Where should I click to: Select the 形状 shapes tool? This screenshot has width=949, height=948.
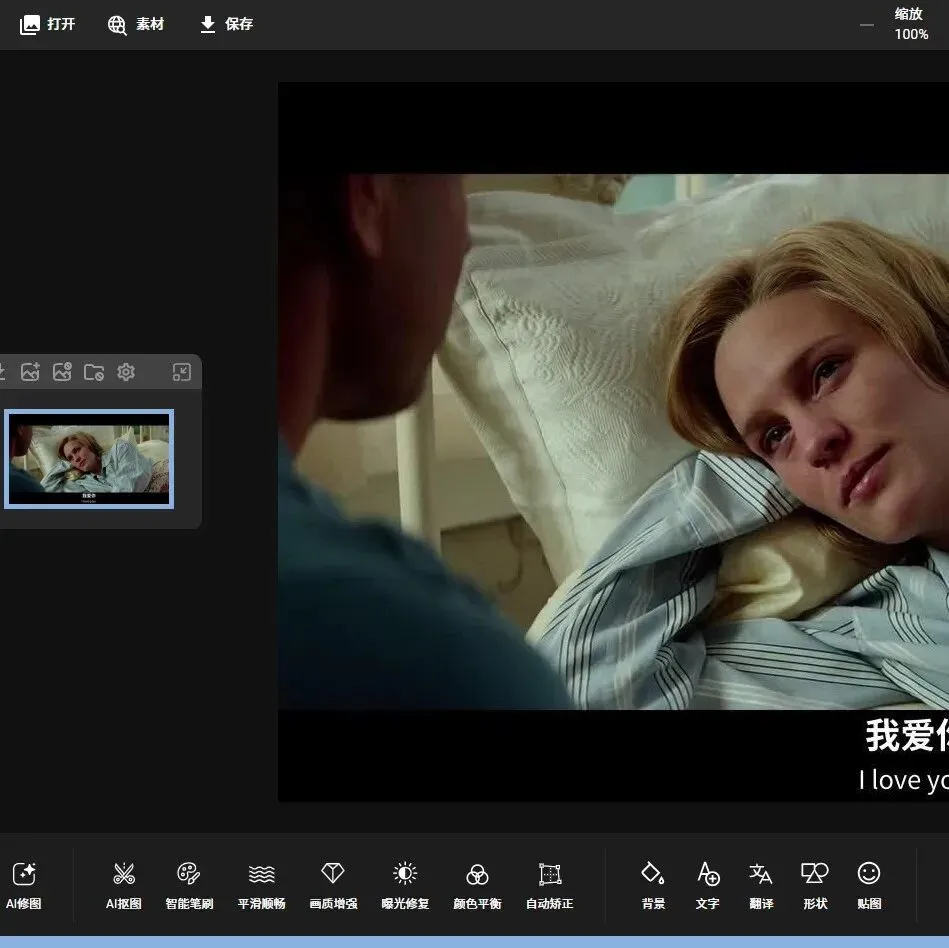click(x=815, y=885)
